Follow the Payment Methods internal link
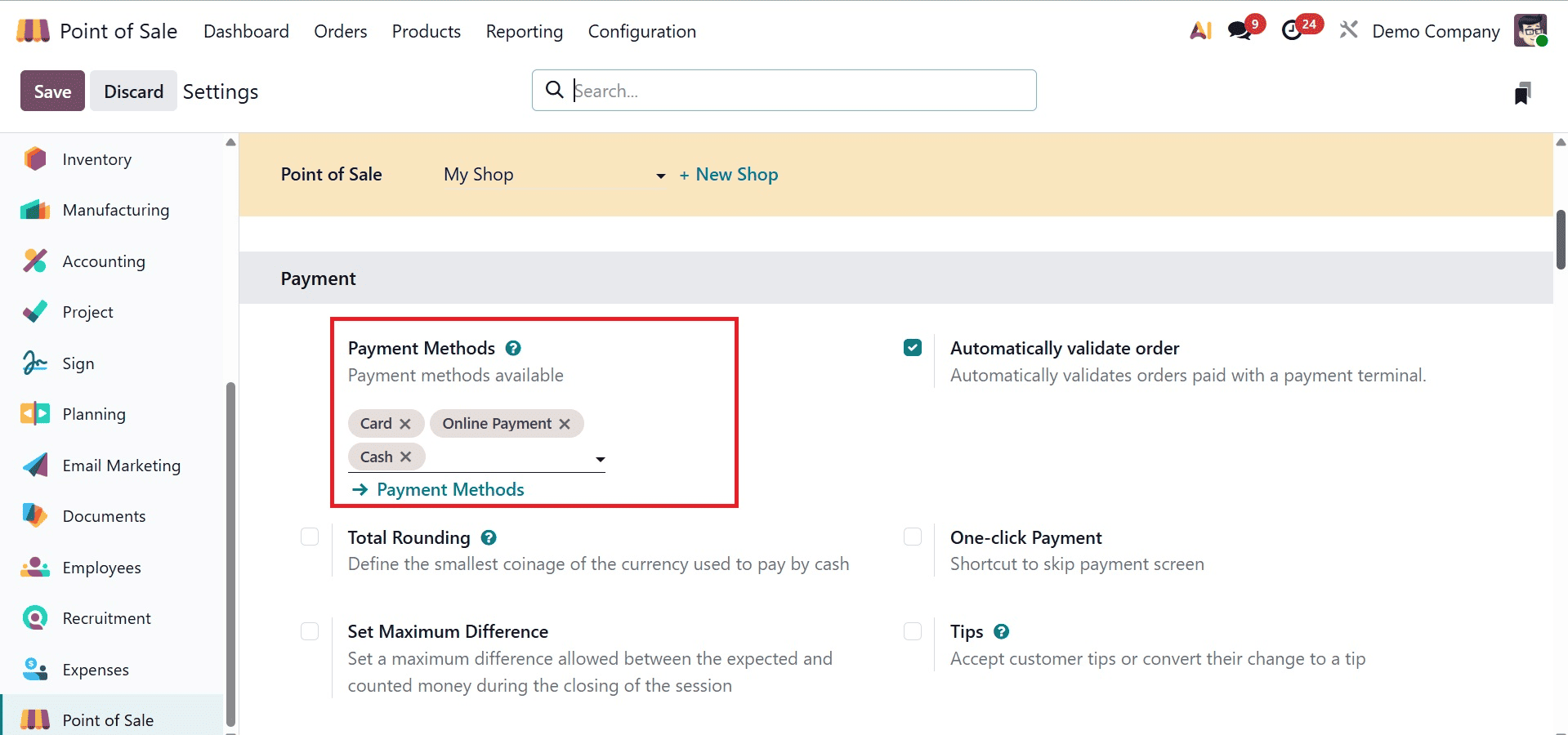 (449, 489)
